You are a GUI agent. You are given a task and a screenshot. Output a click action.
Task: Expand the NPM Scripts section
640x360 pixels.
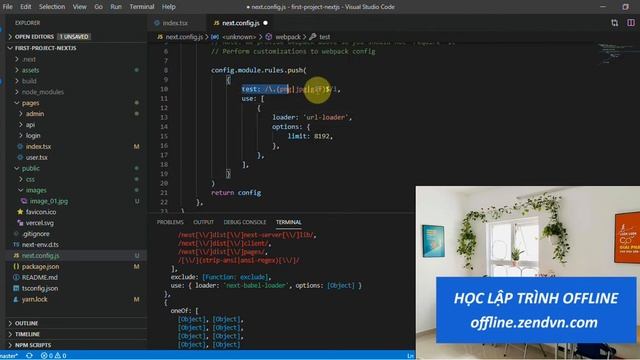click(x=76, y=345)
